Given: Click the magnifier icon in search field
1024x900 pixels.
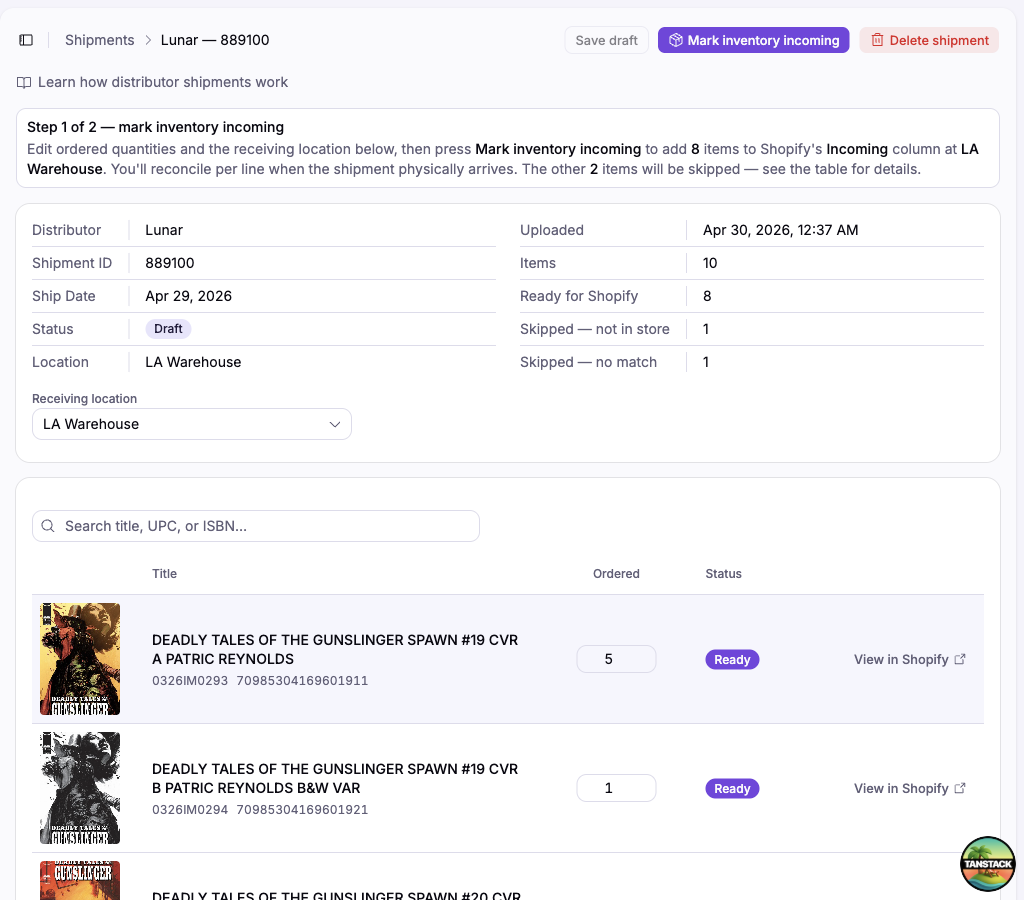Looking at the screenshot, I should (x=48, y=526).
